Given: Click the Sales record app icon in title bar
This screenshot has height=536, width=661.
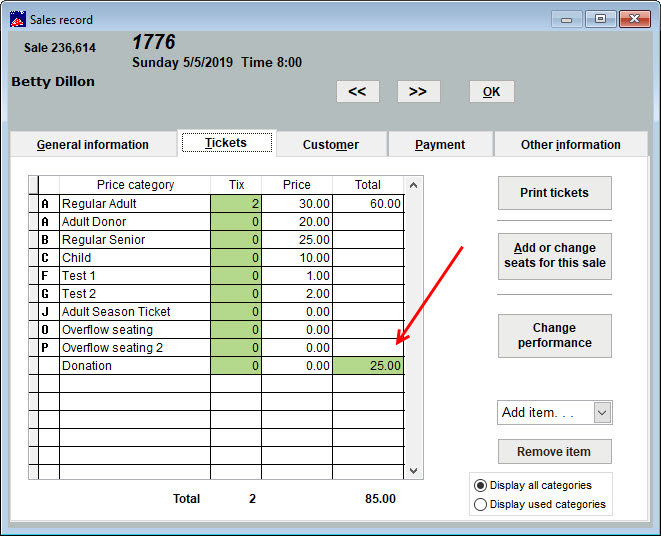Looking at the screenshot, I should [x=18, y=19].
